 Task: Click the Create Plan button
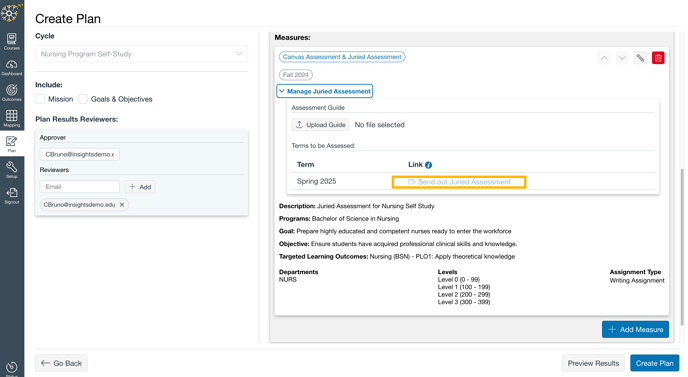(654, 363)
